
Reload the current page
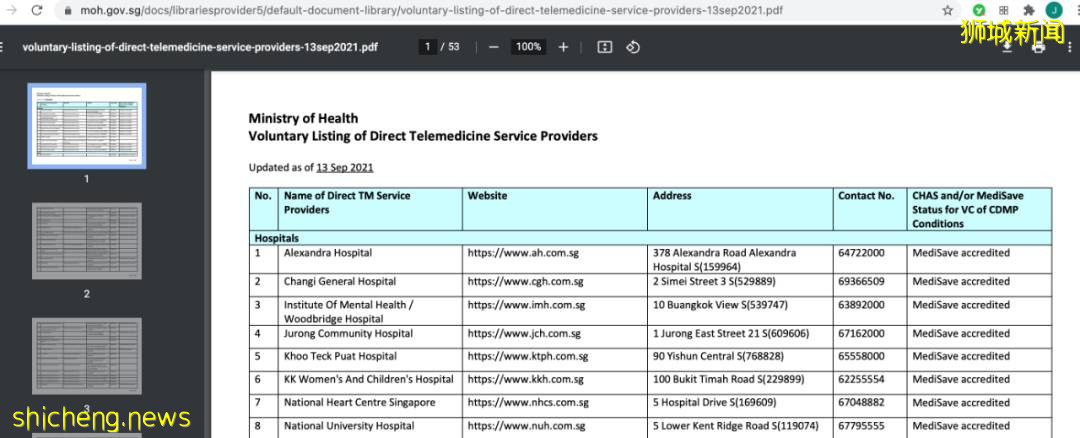37,10
